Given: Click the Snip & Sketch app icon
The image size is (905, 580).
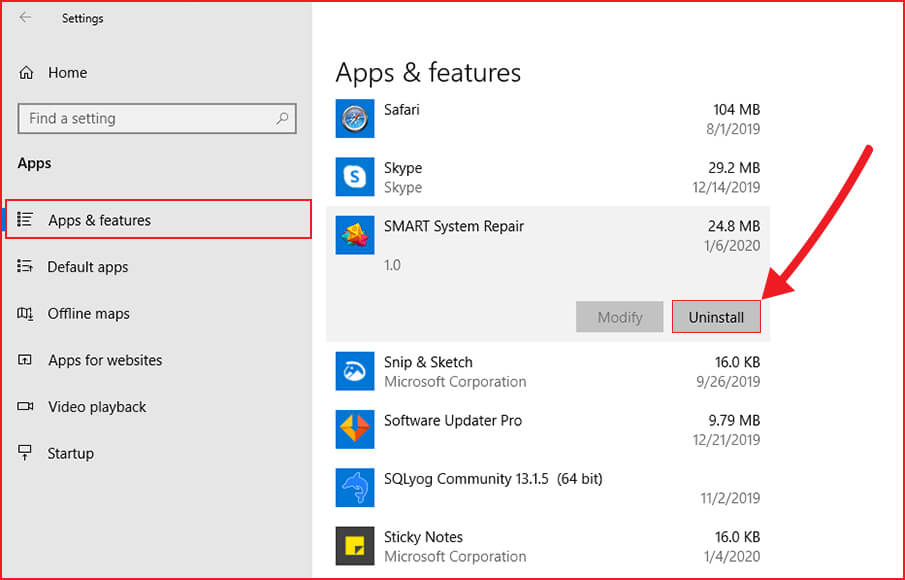Looking at the screenshot, I should point(355,371).
